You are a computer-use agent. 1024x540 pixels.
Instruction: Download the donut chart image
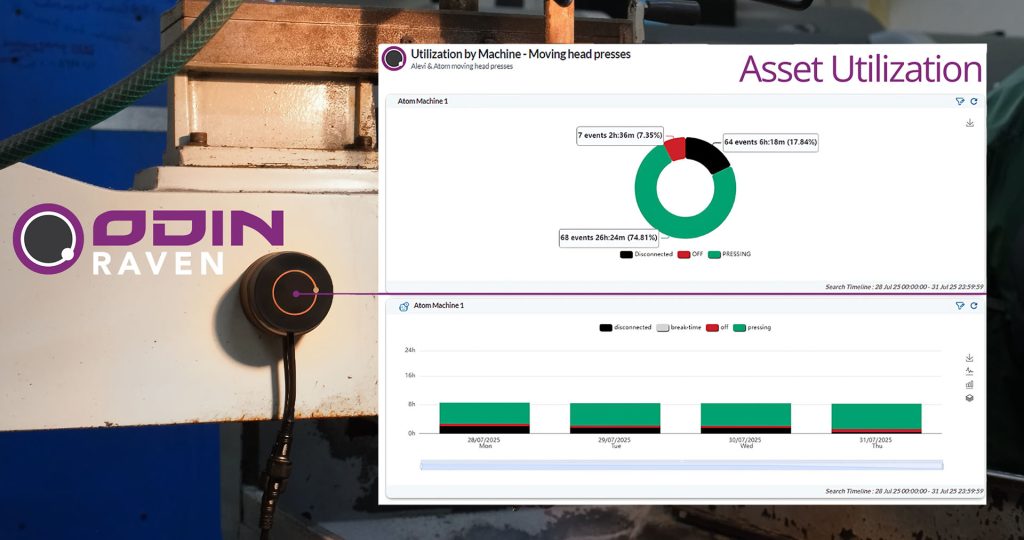coord(969,123)
